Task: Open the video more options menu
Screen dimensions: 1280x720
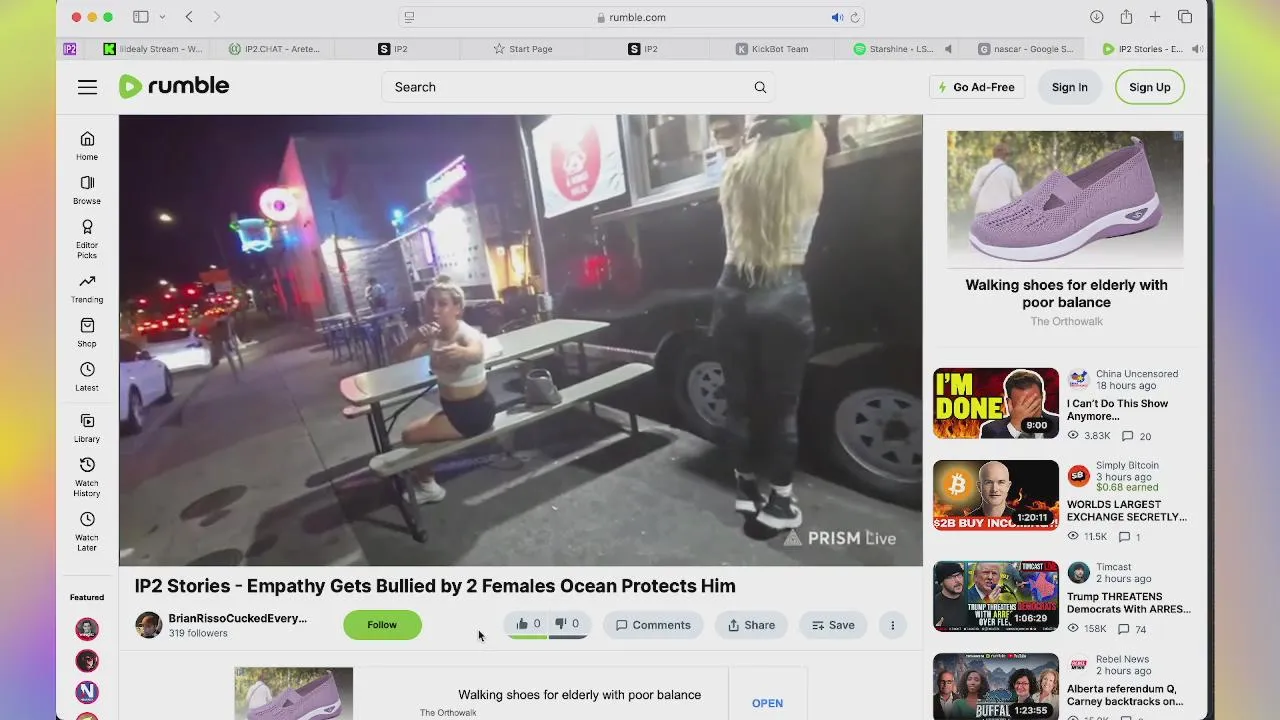Action: tap(893, 625)
